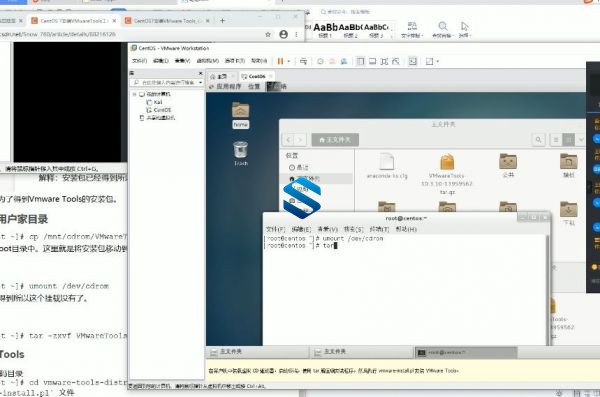Open the 虚拟机(M) menu in VMware Workstation
Image resolution: width=600 pixels, height=397 pixels.
click(207, 61)
